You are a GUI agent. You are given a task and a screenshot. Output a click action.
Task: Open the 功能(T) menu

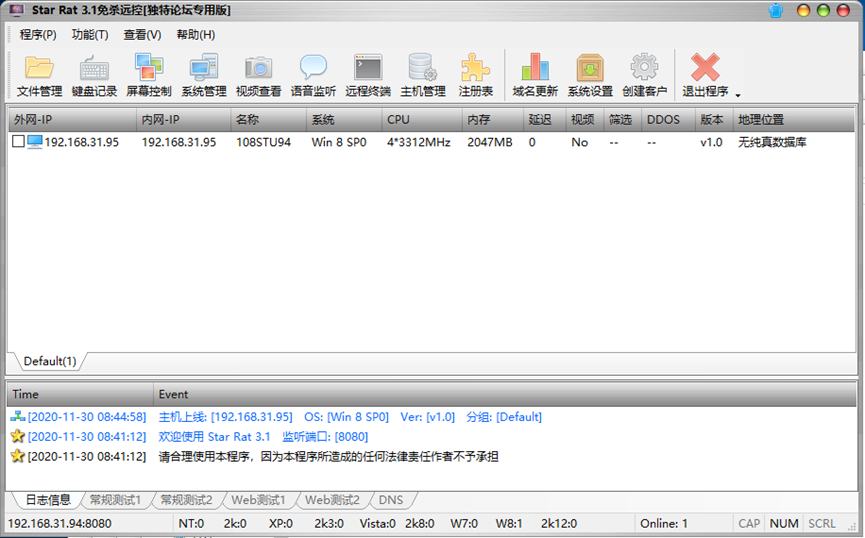pyautogui.click(x=90, y=35)
